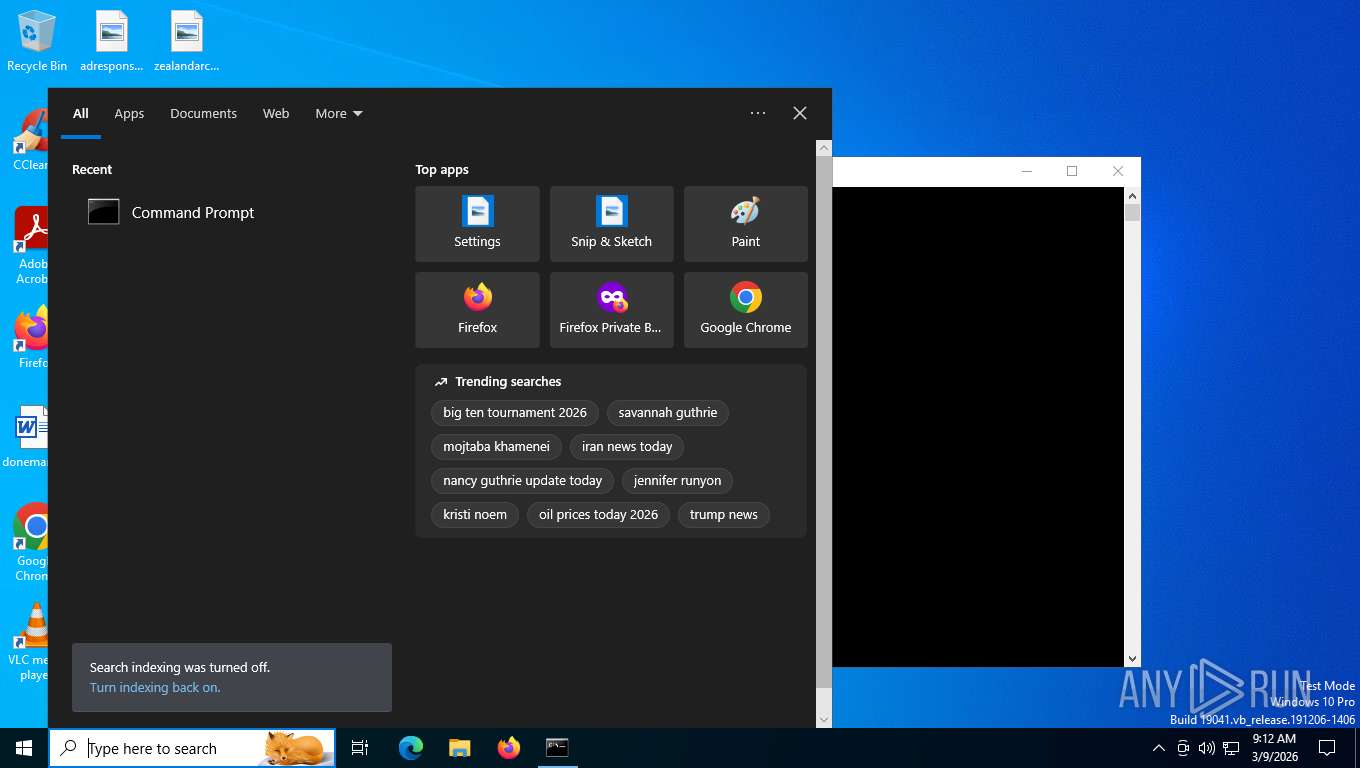Minimize the console window behind search
This screenshot has height=768, width=1360.
click(x=1026, y=171)
